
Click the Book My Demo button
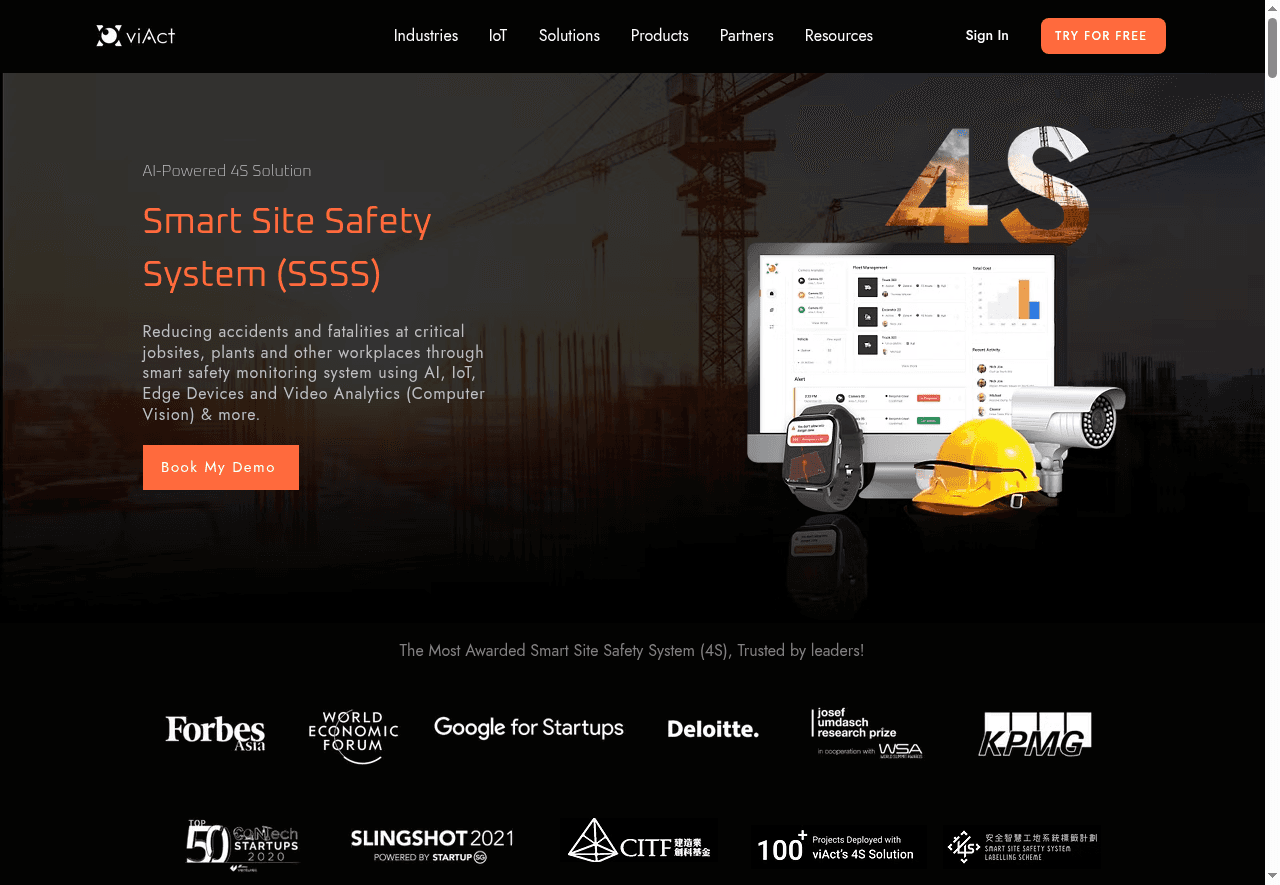click(220, 467)
